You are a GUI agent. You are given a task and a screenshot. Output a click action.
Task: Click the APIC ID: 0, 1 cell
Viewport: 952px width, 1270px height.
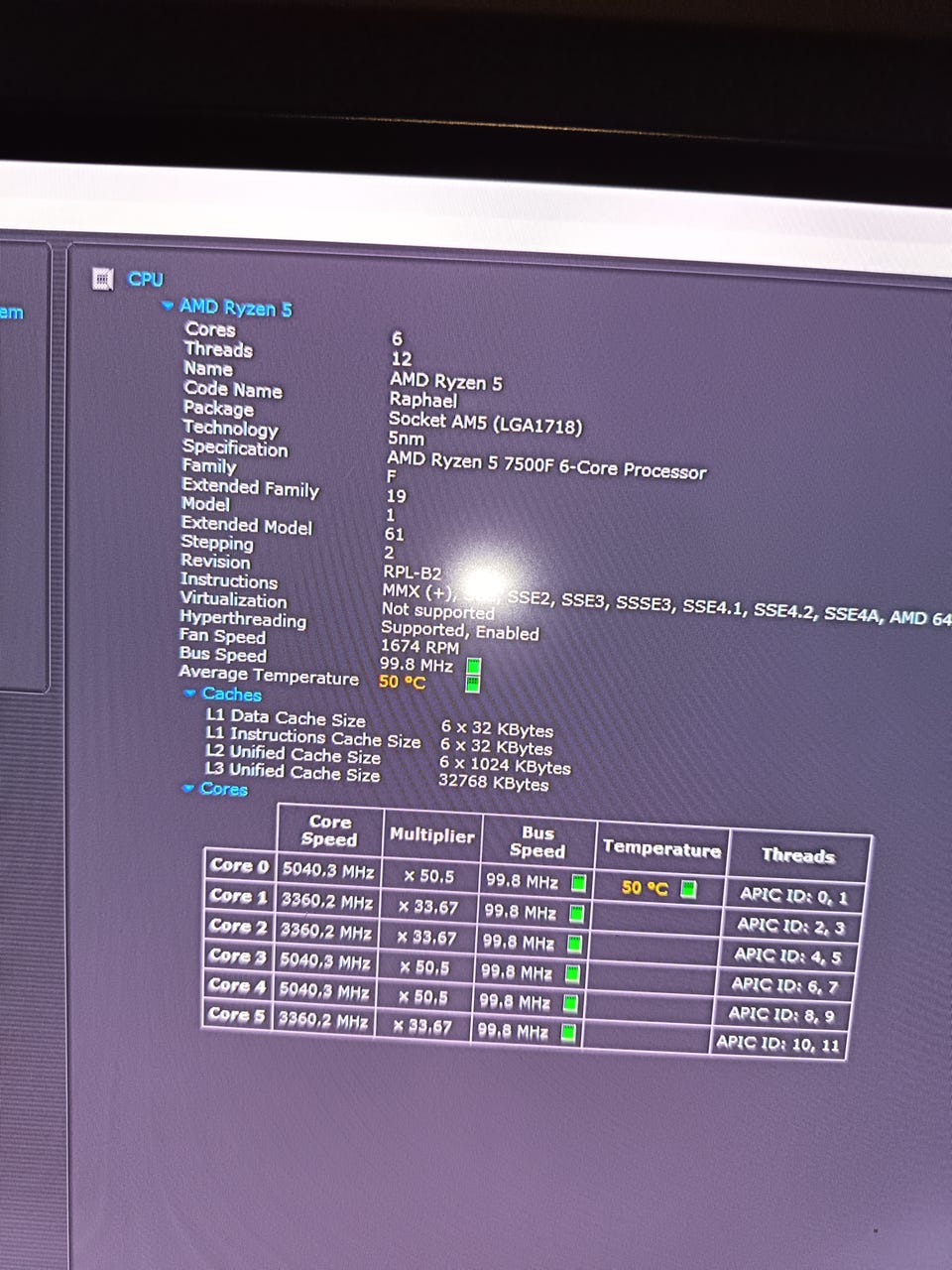(x=794, y=896)
